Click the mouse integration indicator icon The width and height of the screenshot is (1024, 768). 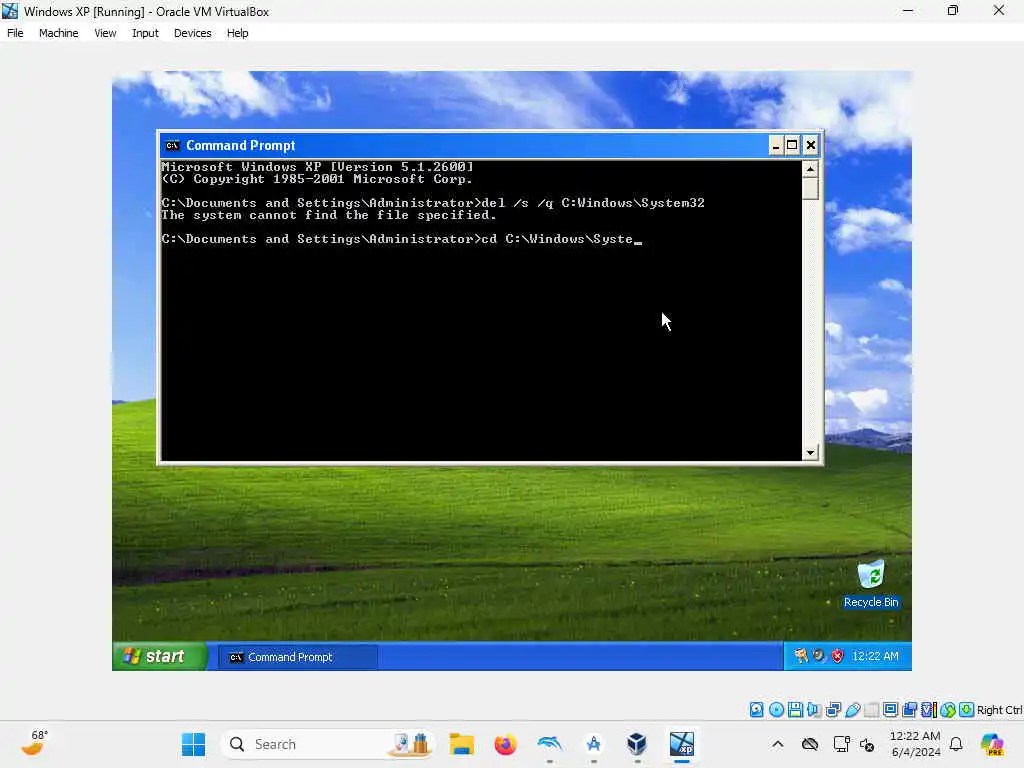tap(948, 710)
